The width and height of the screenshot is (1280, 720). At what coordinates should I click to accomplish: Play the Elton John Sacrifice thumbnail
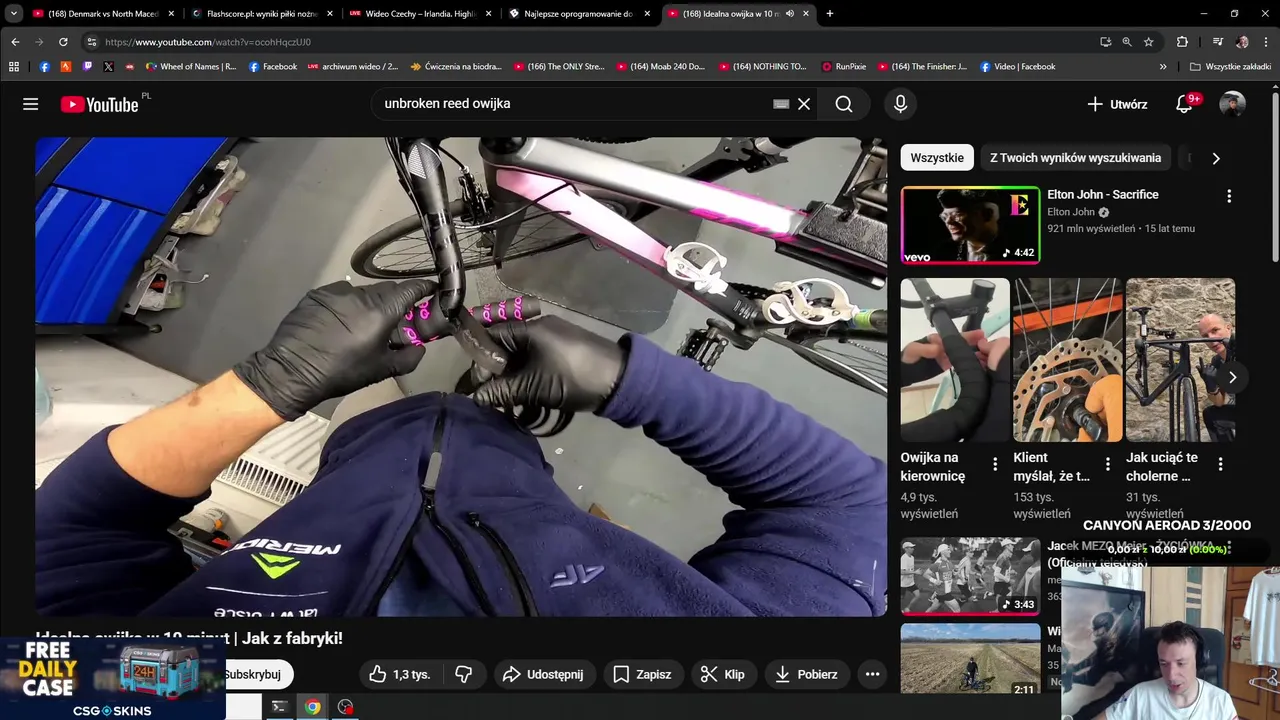[970, 225]
